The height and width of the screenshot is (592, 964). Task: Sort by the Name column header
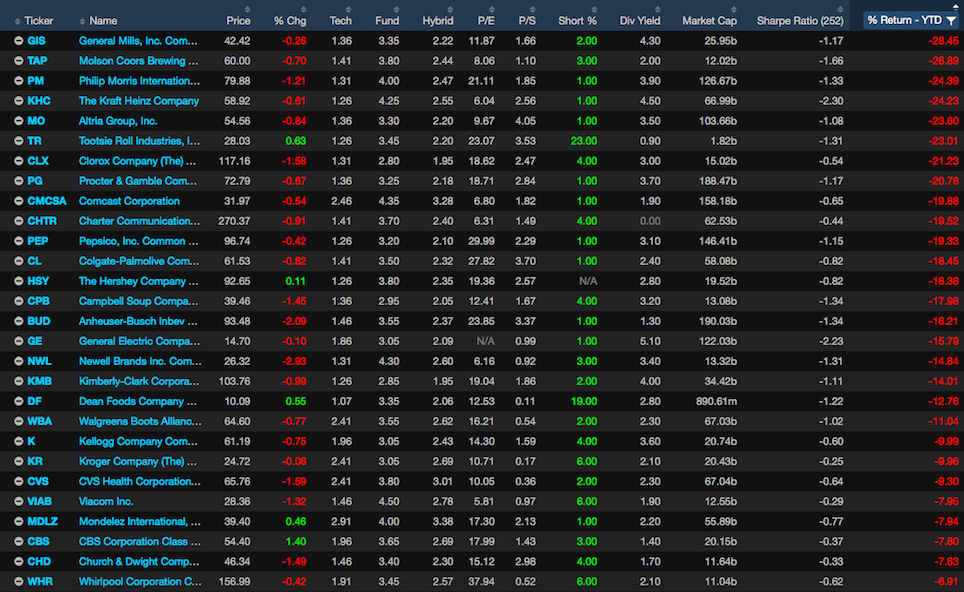point(103,21)
